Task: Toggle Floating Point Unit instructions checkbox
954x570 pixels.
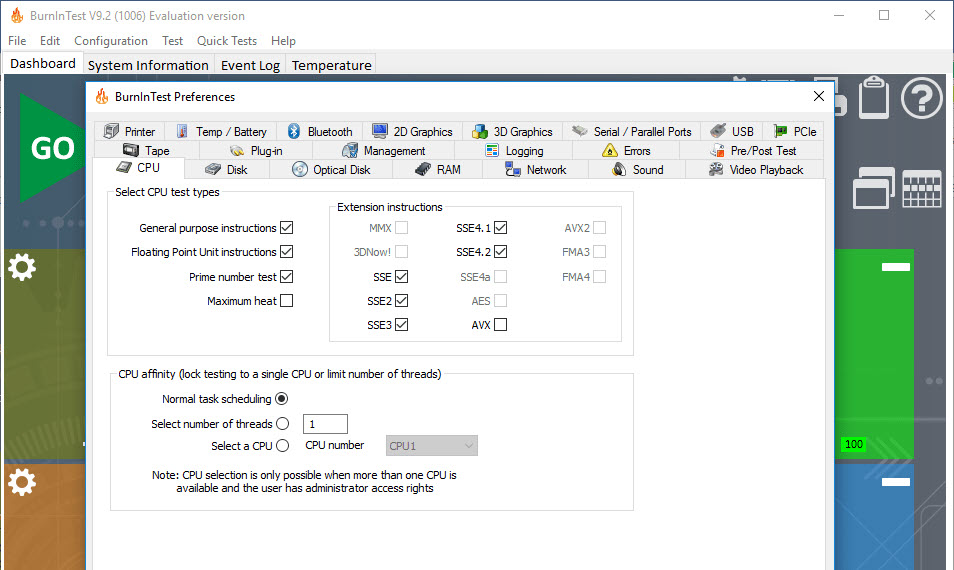Action: point(287,251)
